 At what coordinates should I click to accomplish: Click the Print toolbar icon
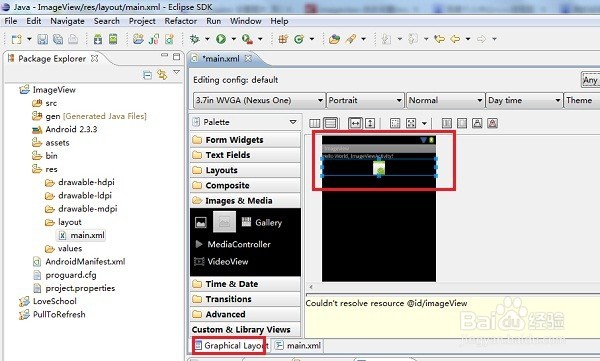pyautogui.click(x=73, y=39)
